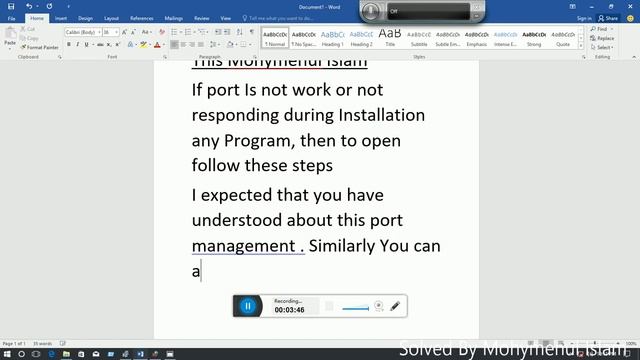Viewport: 640px width, 360px height.
Task: Apply text effects icon
Action: tap(131, 44)
